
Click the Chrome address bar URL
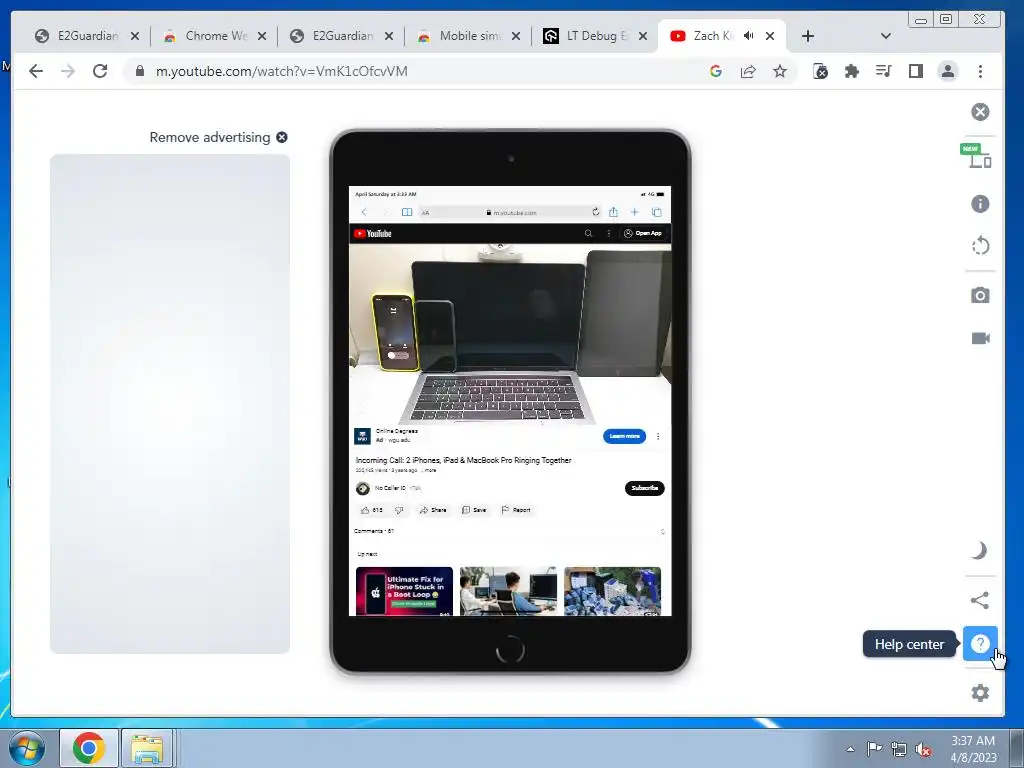point(281,71)
